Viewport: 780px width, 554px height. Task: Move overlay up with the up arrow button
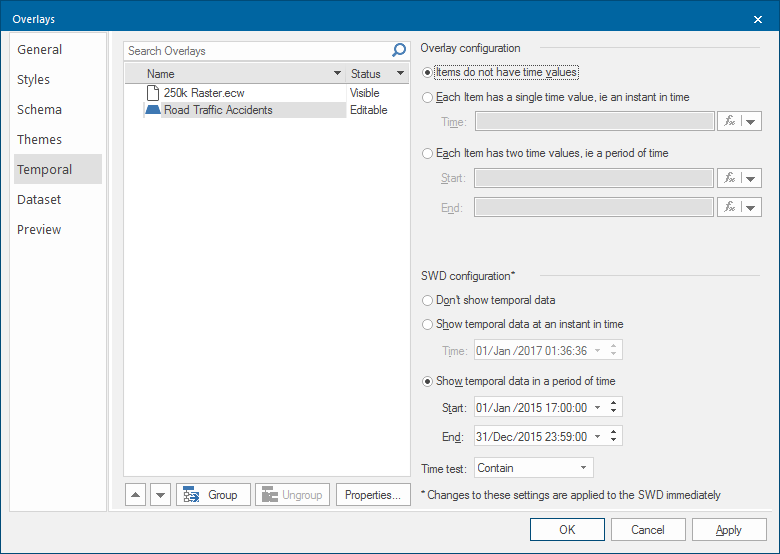pos(135,495)
